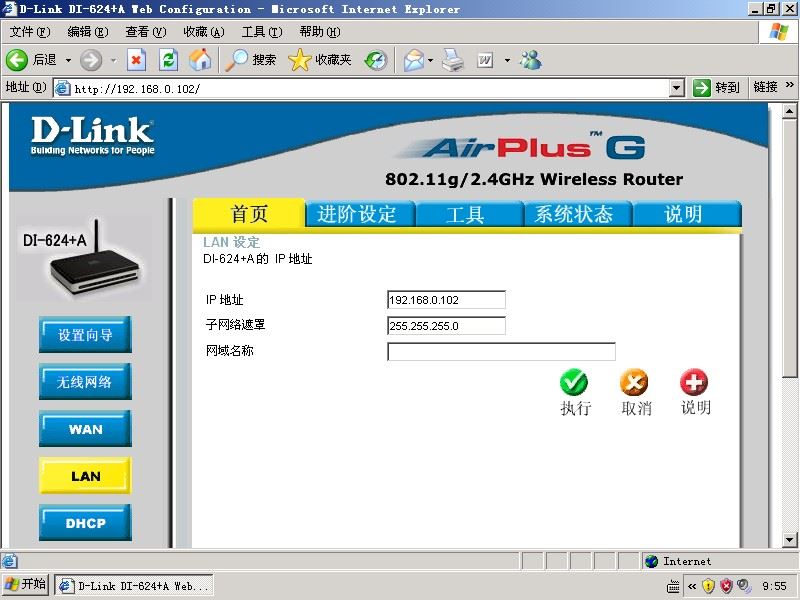This screenshot has height=600, width=800.
Task: Click the red 说明 help icon
Action: point(694,382)
